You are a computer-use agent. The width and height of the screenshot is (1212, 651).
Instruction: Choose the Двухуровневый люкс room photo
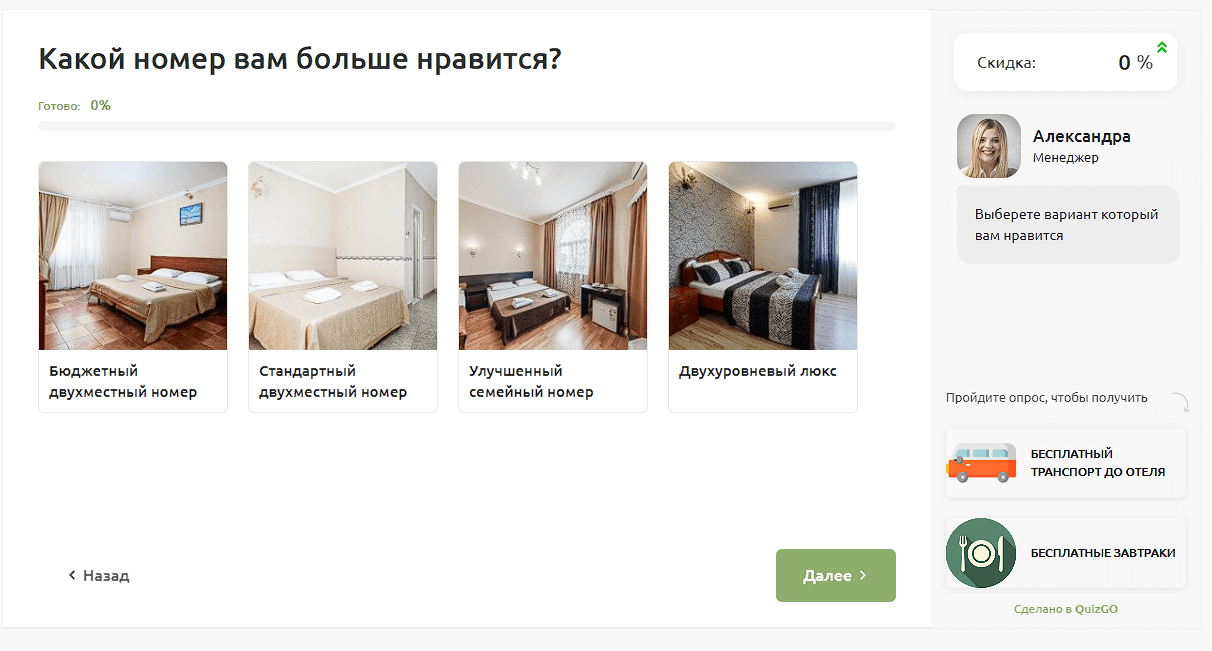pos(763,256)
